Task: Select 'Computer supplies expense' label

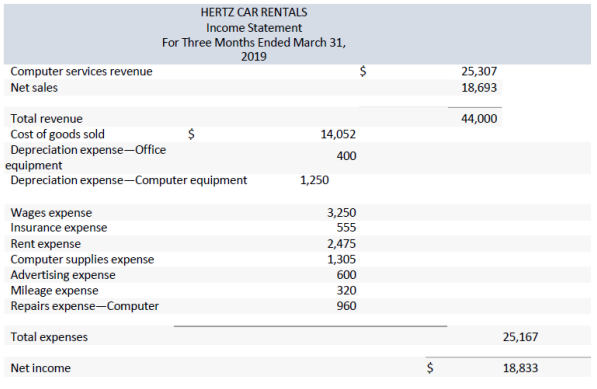Action: click(82, 259)
